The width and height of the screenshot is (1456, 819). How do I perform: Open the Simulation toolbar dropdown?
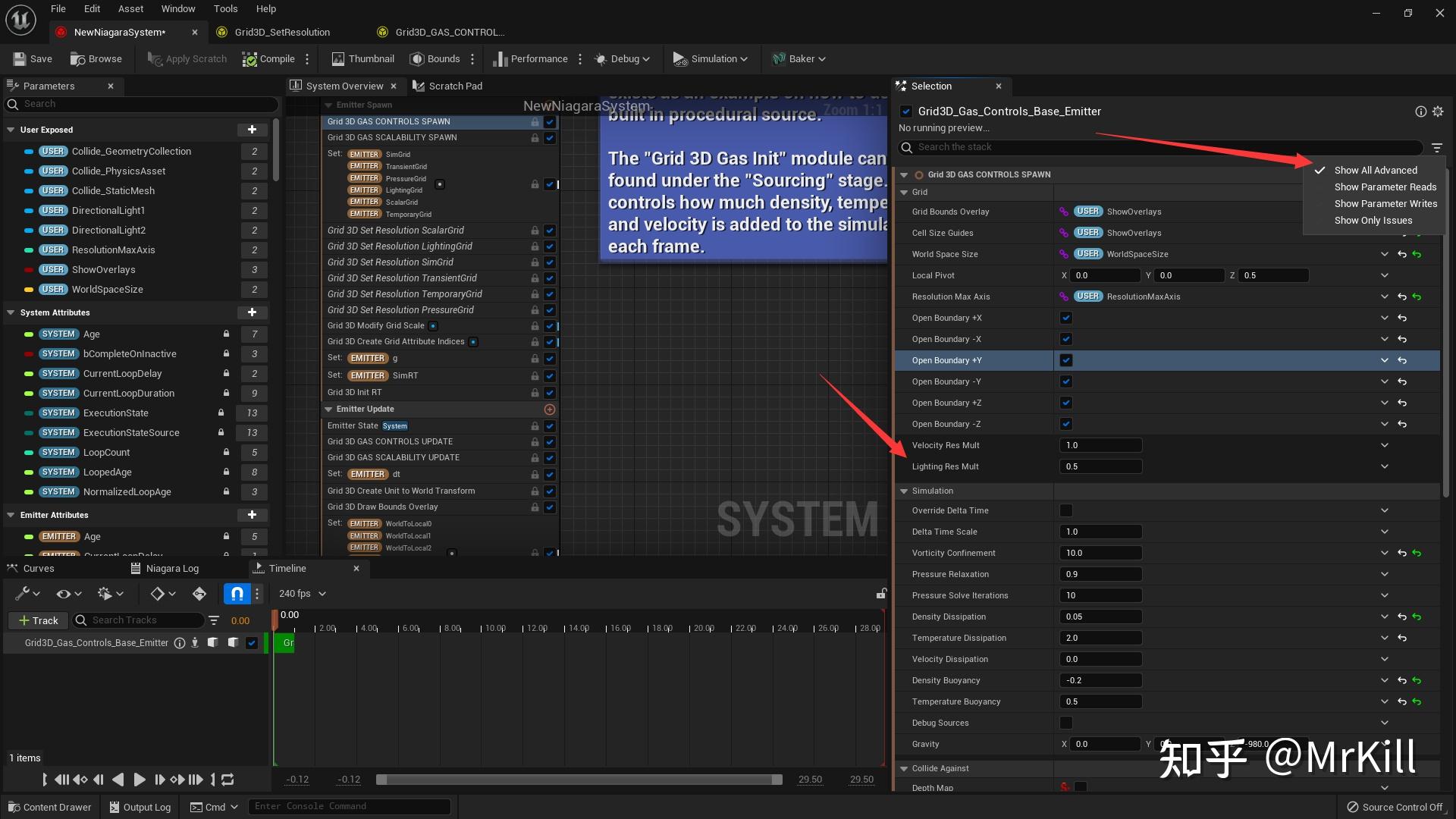711,58
